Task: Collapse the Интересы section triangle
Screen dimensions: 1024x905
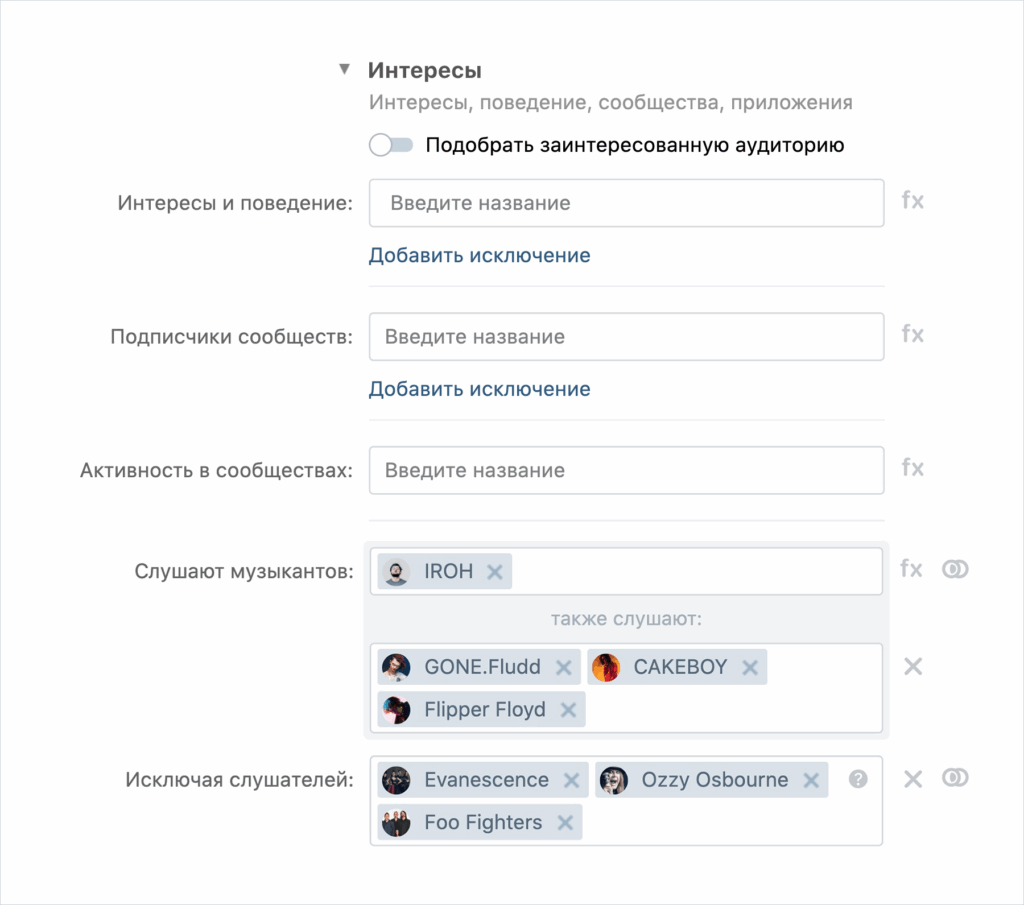Action: coord(345,70)
